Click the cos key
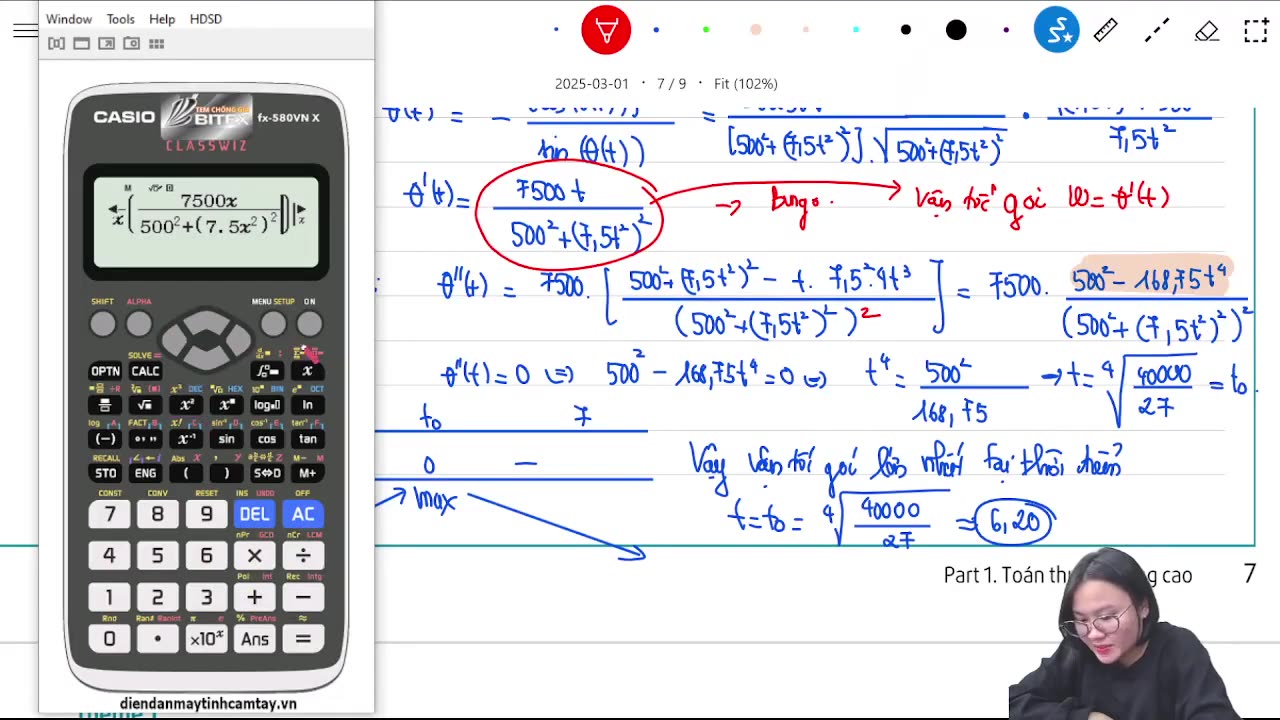This screenshot has width=1280, height=720. tap(267, 439)
